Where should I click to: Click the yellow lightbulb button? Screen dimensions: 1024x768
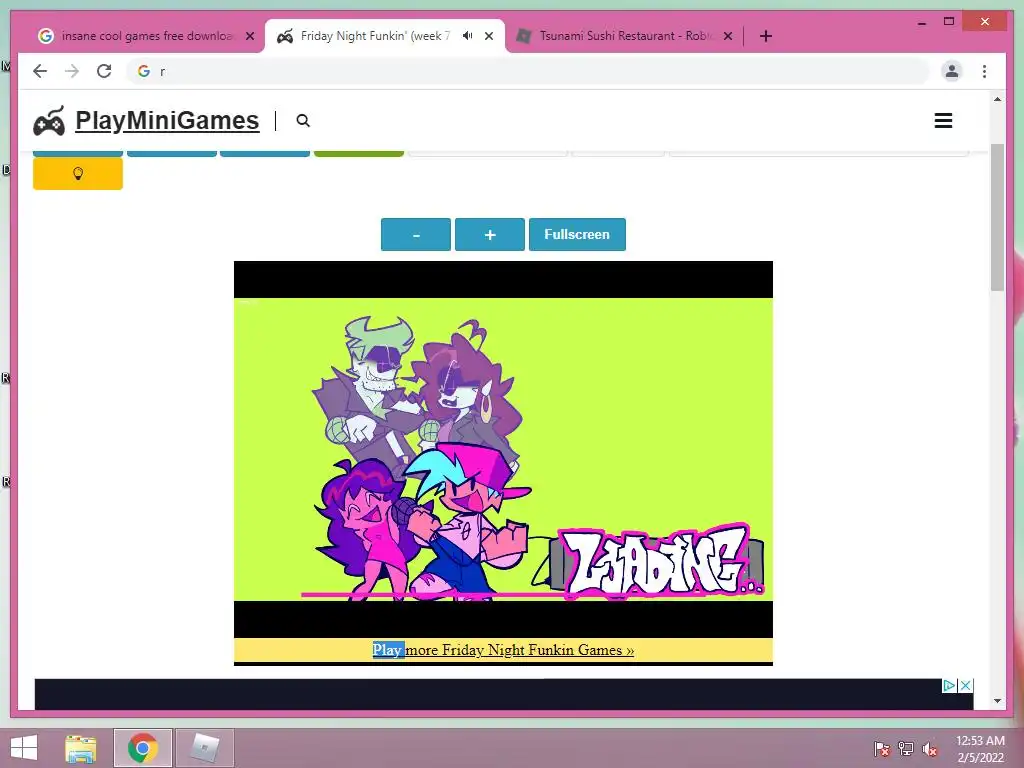click(x=78, y=174)
